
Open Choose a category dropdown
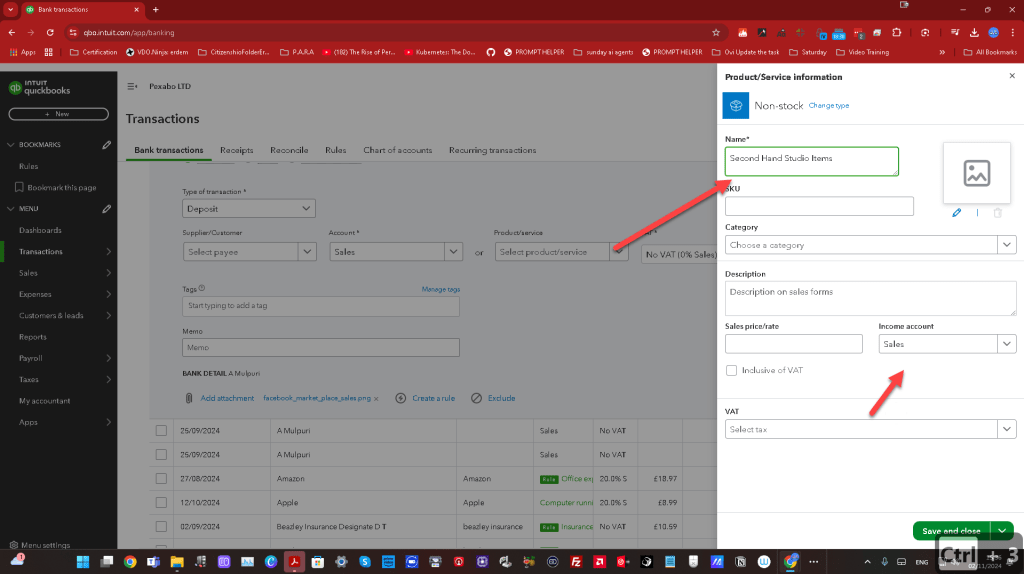1006,245
